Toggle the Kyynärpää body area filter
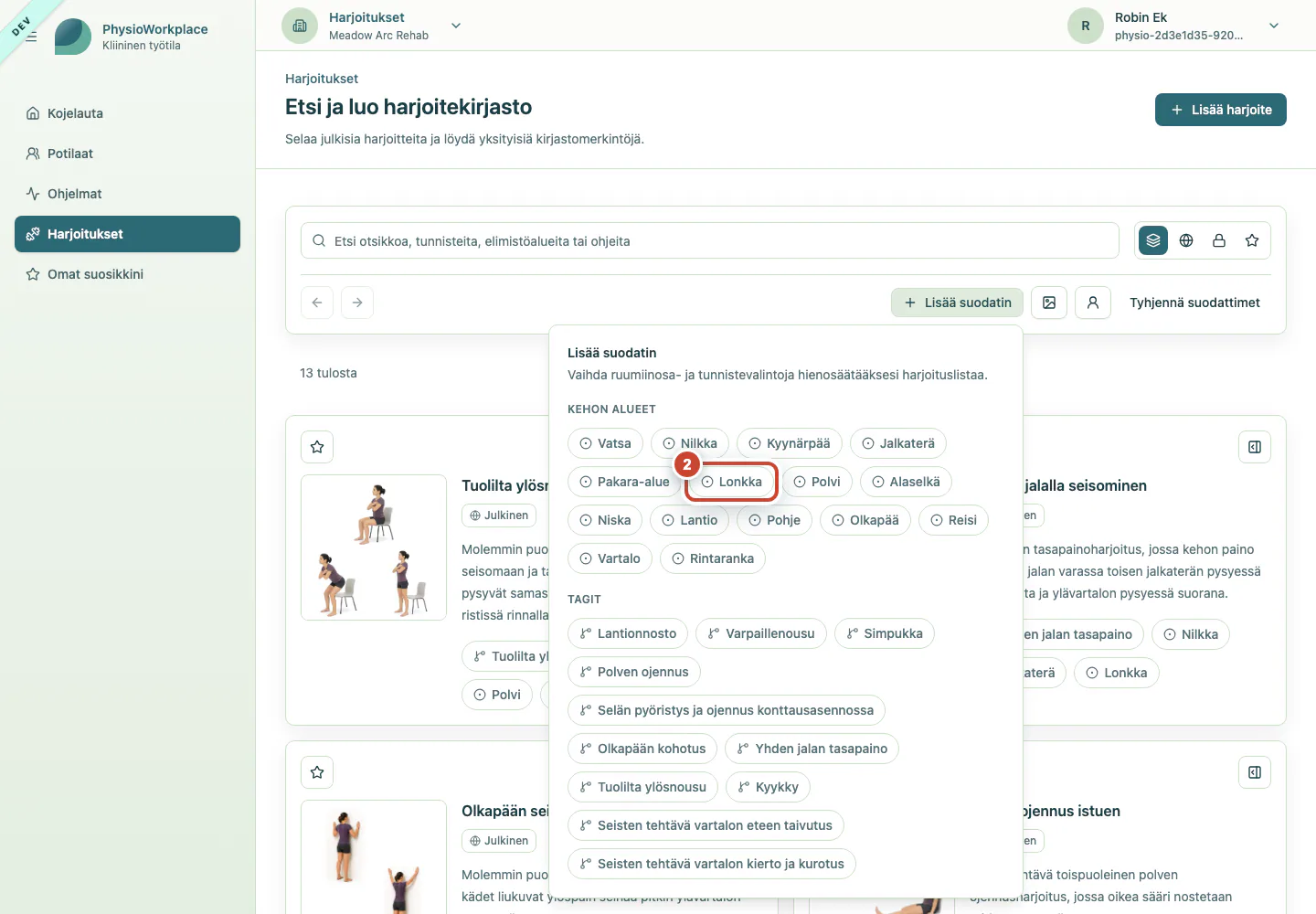Screen dimensions: 1316x914 point(790,443)
